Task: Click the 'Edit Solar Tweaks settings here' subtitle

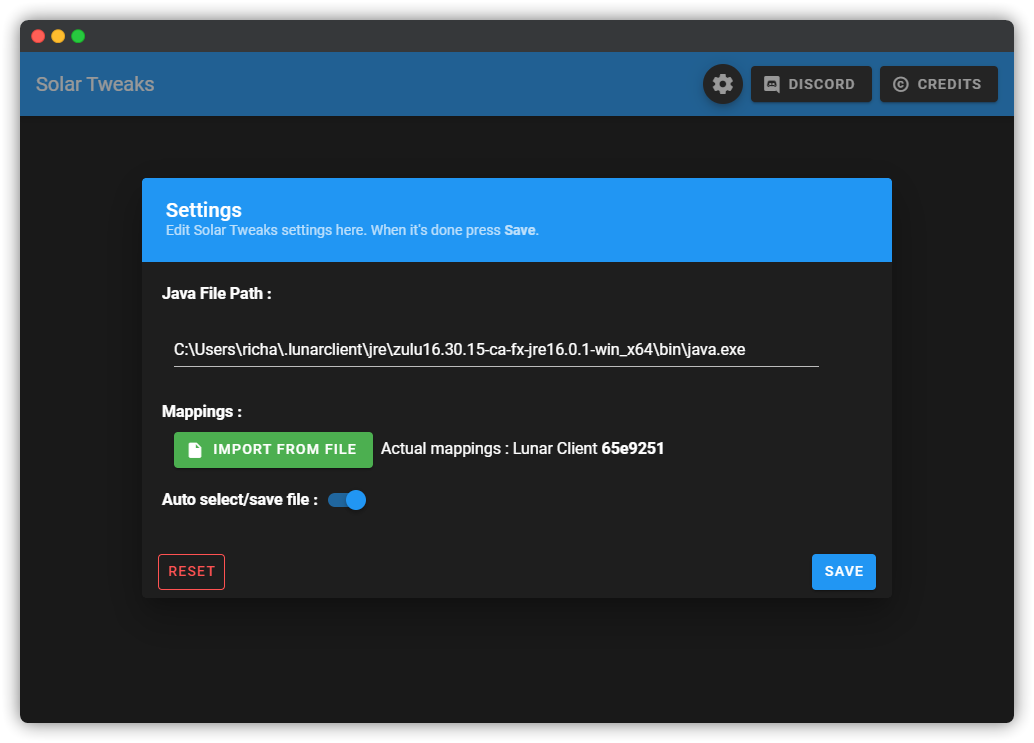Action: [x=352, y=230]
